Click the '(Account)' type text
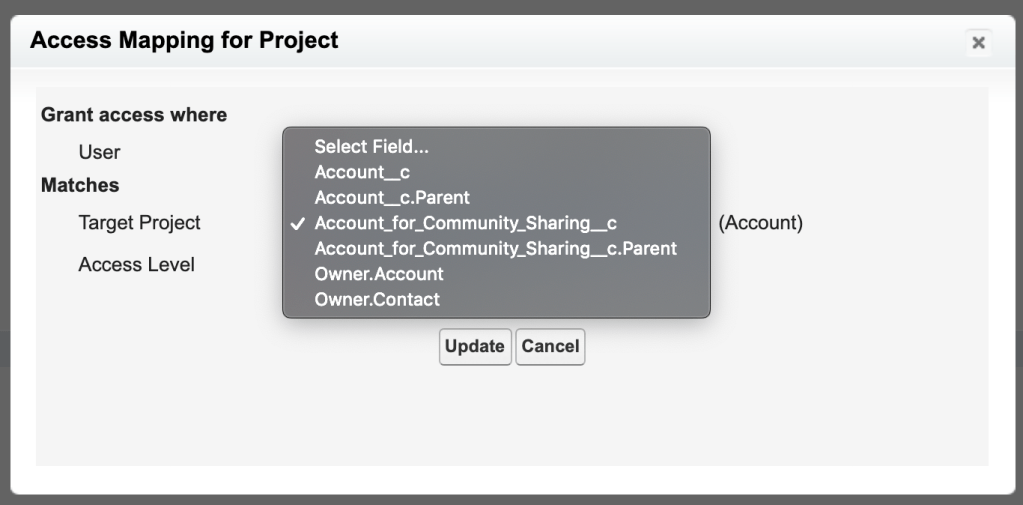 pyautogui.click(x=760, y=223)
